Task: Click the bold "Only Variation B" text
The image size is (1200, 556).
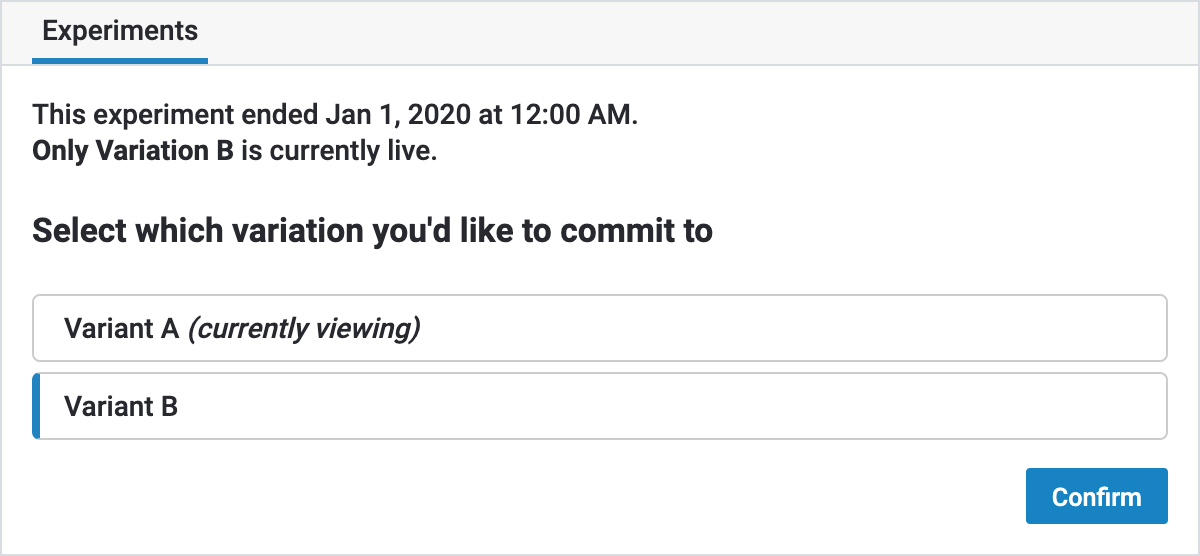Action: [133, 153]
